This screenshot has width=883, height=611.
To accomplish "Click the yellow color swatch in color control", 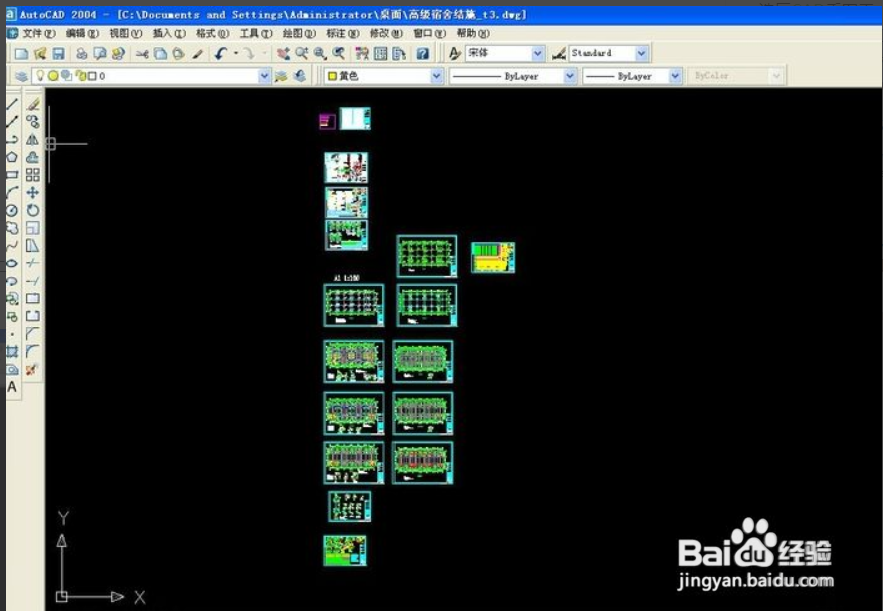I will tap(332, 76).
